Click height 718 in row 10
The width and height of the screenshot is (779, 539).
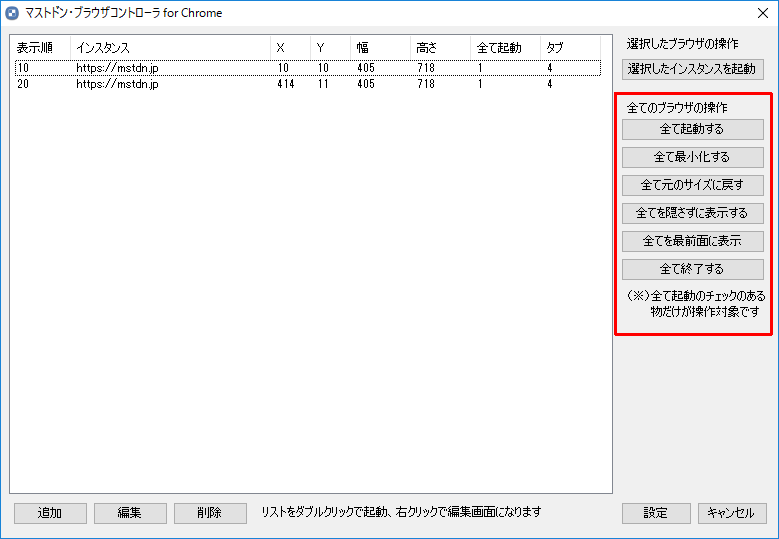pyautogui.click(x=426, y=68)
